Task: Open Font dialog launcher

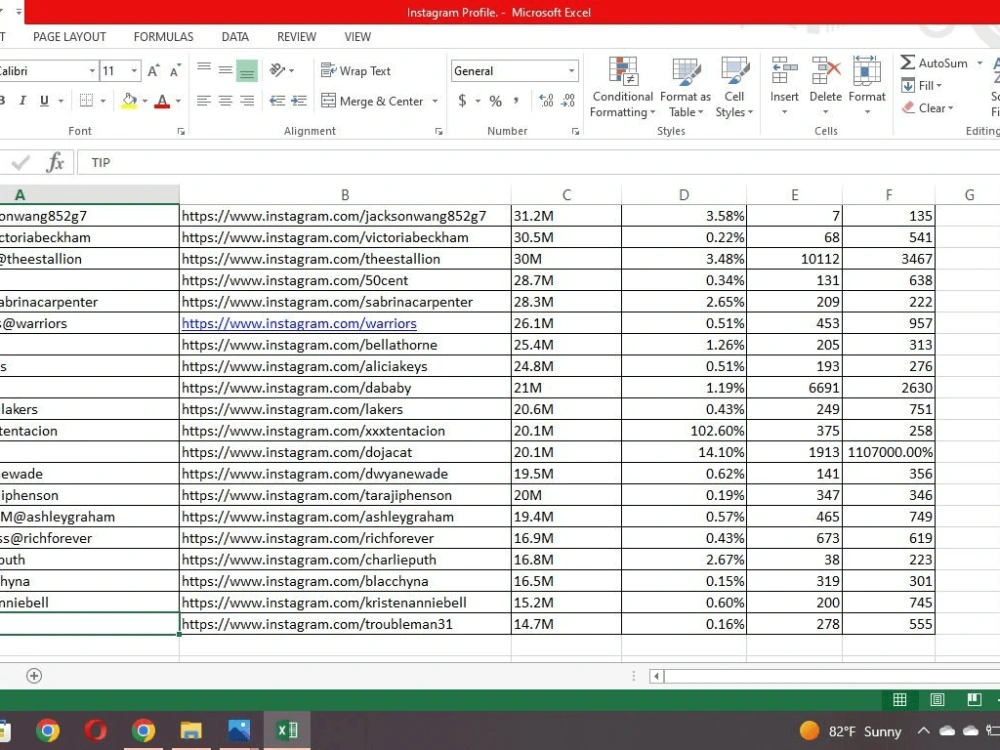Action: click(x=181, y=131)
